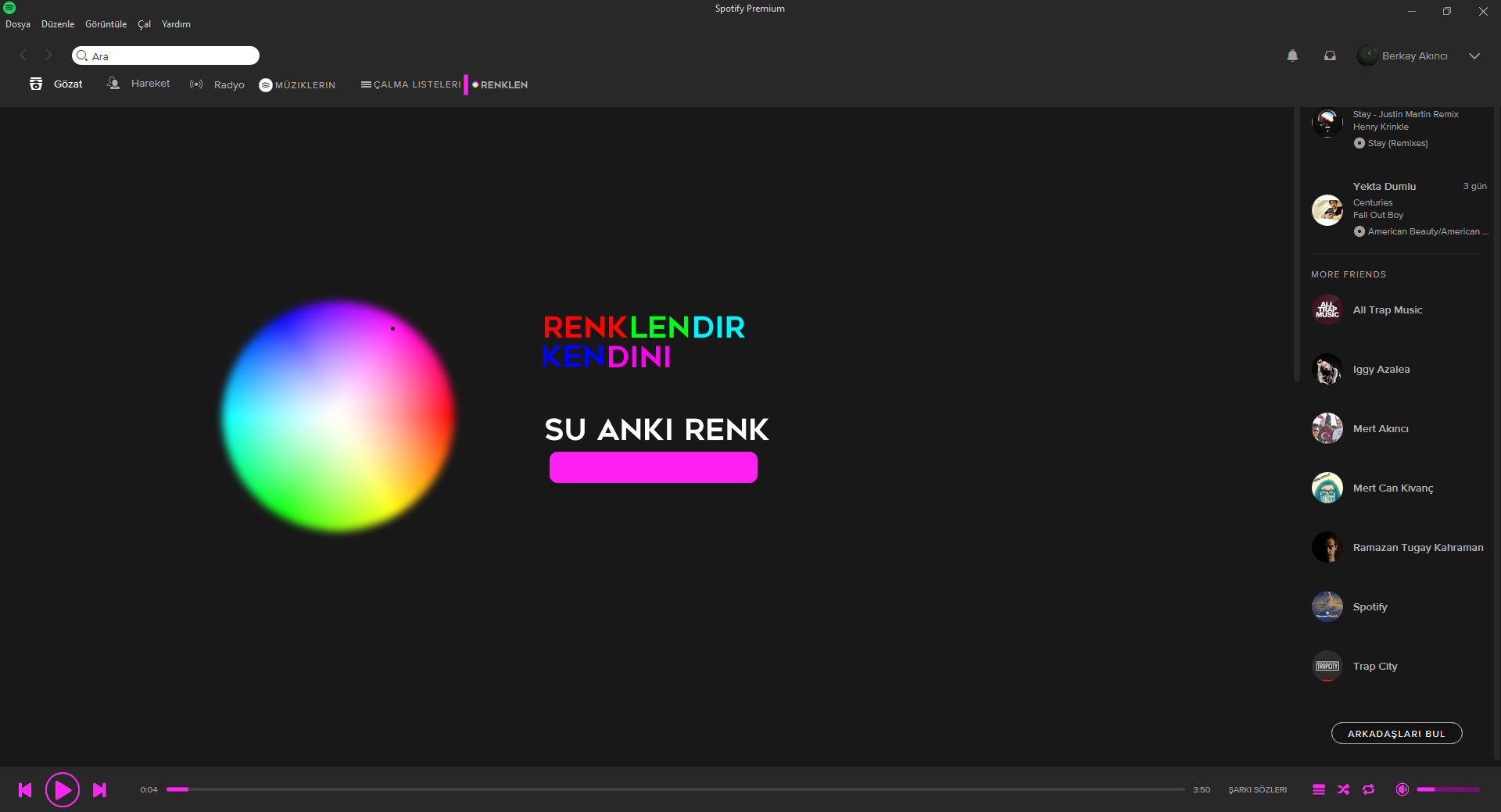Pick a color from the color wheel
1501x812 pixels.
[x=338, y=417]
